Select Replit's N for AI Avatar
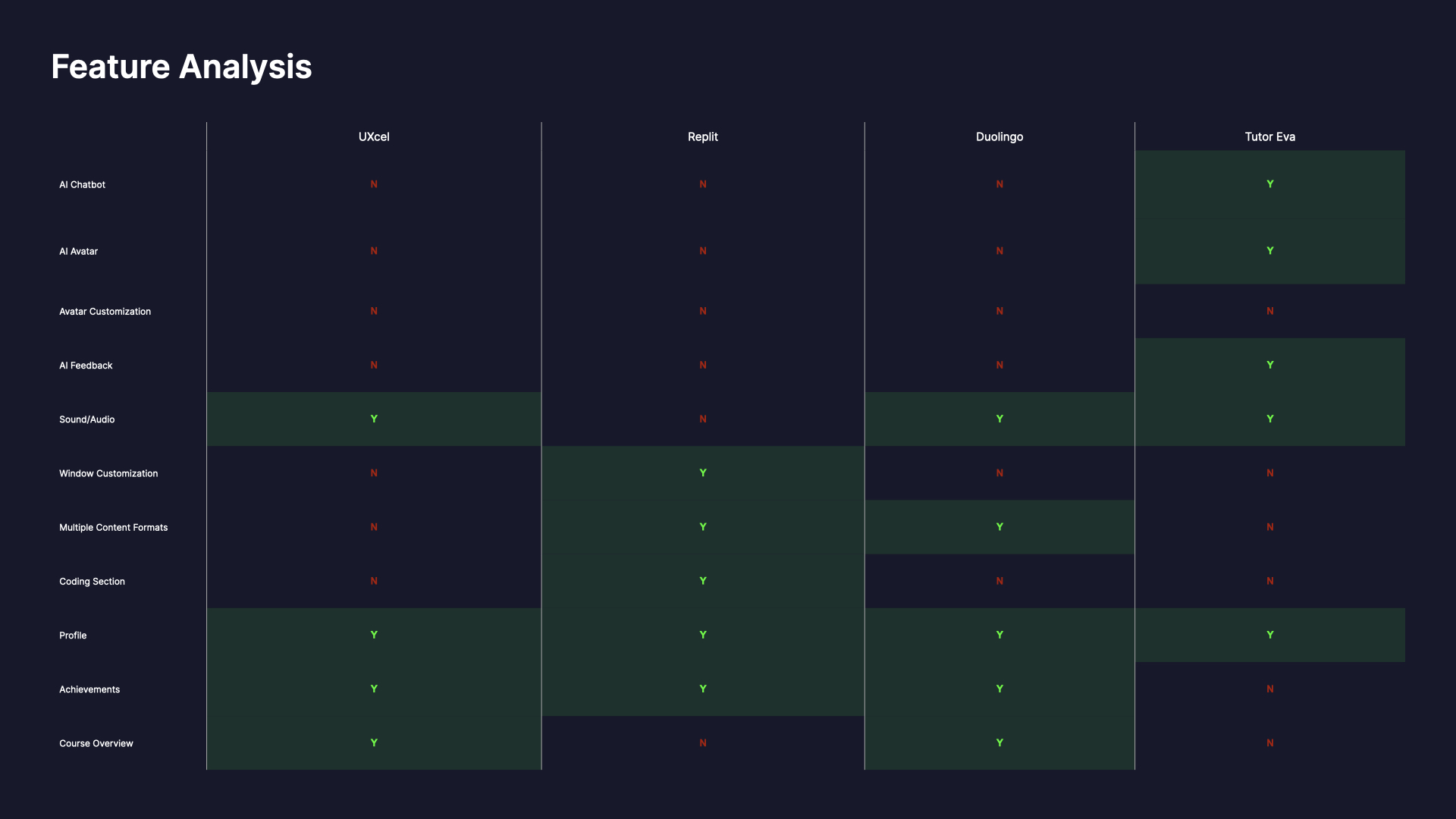 pyautogui.click(x=703, y=251)
